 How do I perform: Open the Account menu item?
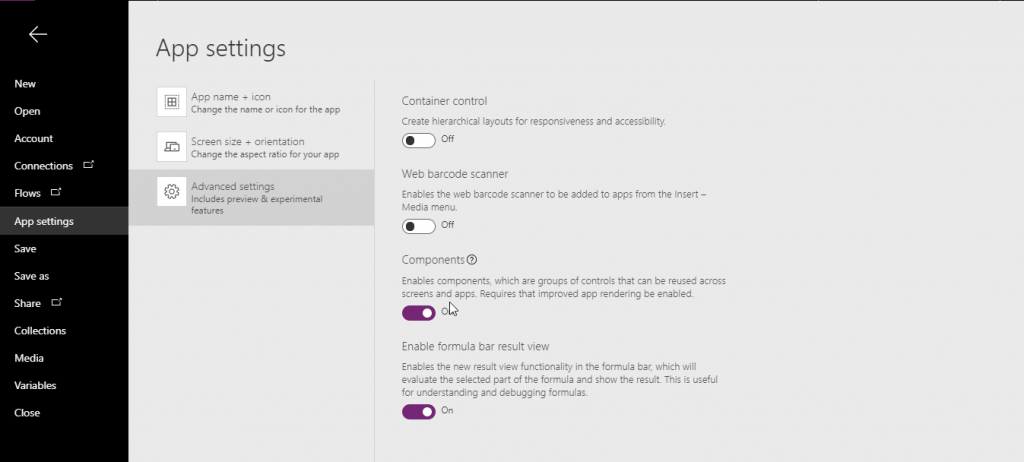tap(34, 139)
